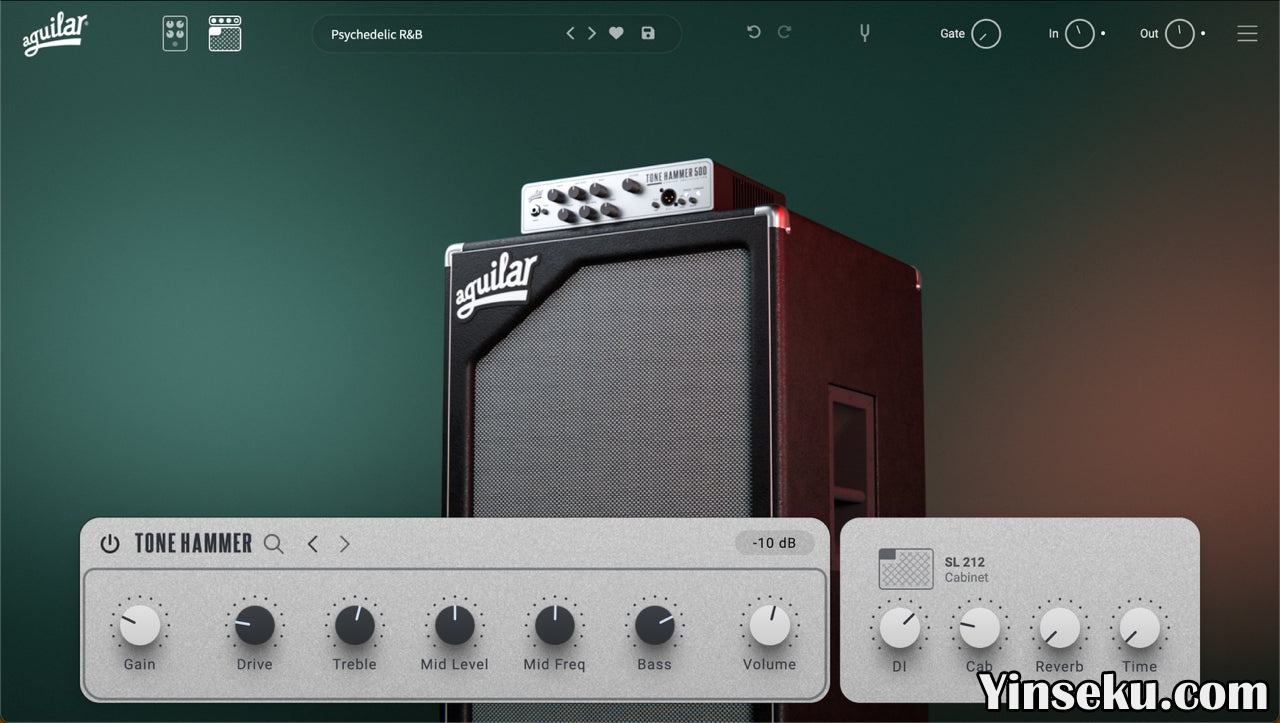Click the redo arrow icon
Screen dimensions: 1280x723
click(784, 33)
